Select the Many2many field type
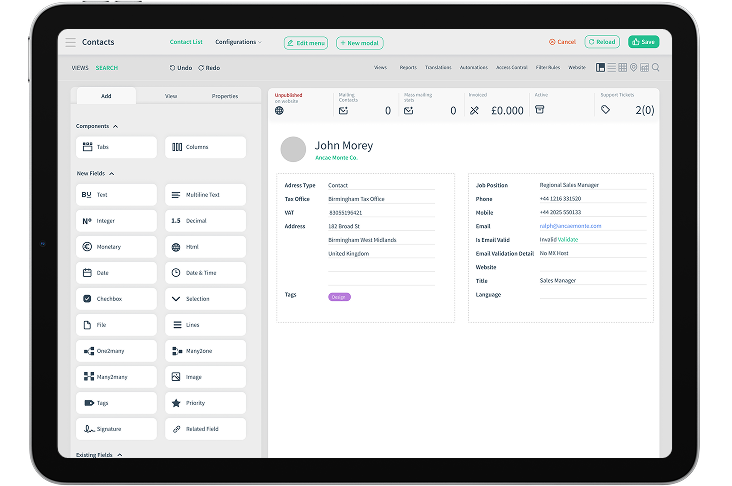This screenshot has width=732, height=486. [117, 376]
